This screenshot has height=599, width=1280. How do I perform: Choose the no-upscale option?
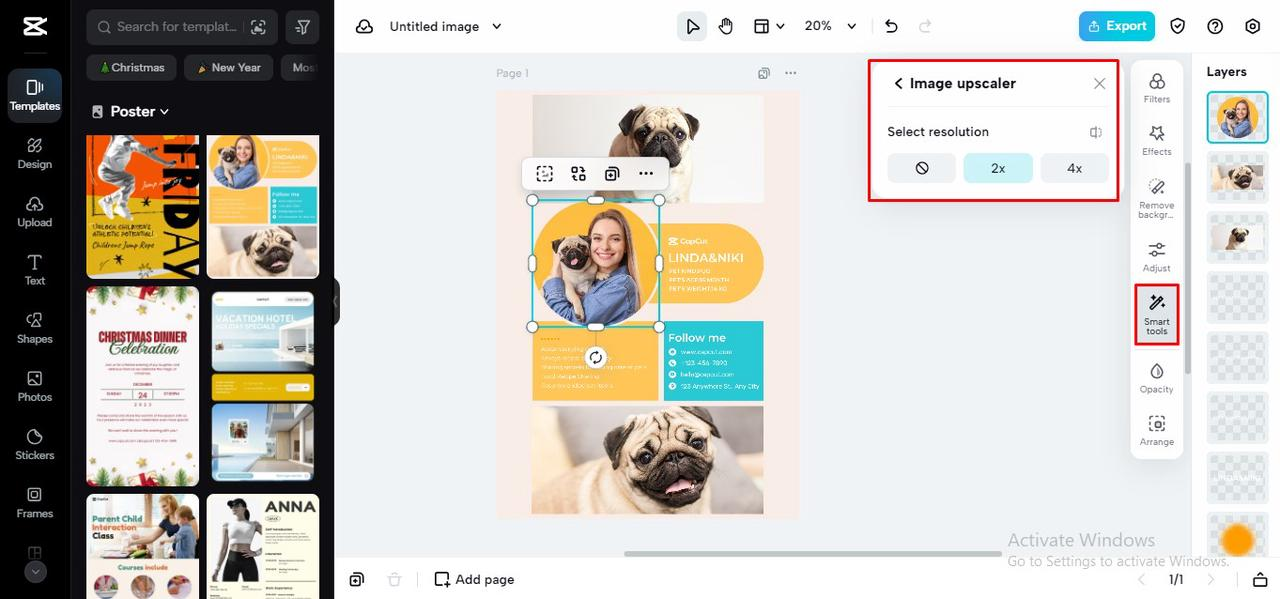922,168
